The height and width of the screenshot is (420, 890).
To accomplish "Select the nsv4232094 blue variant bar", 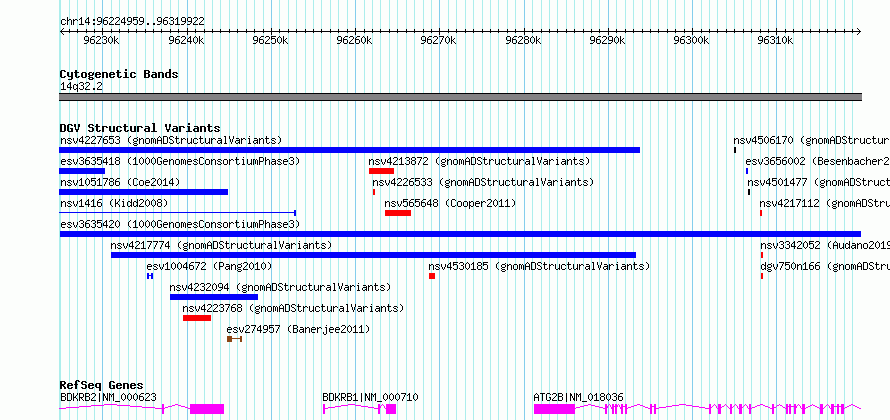I will tap(214, 297).
